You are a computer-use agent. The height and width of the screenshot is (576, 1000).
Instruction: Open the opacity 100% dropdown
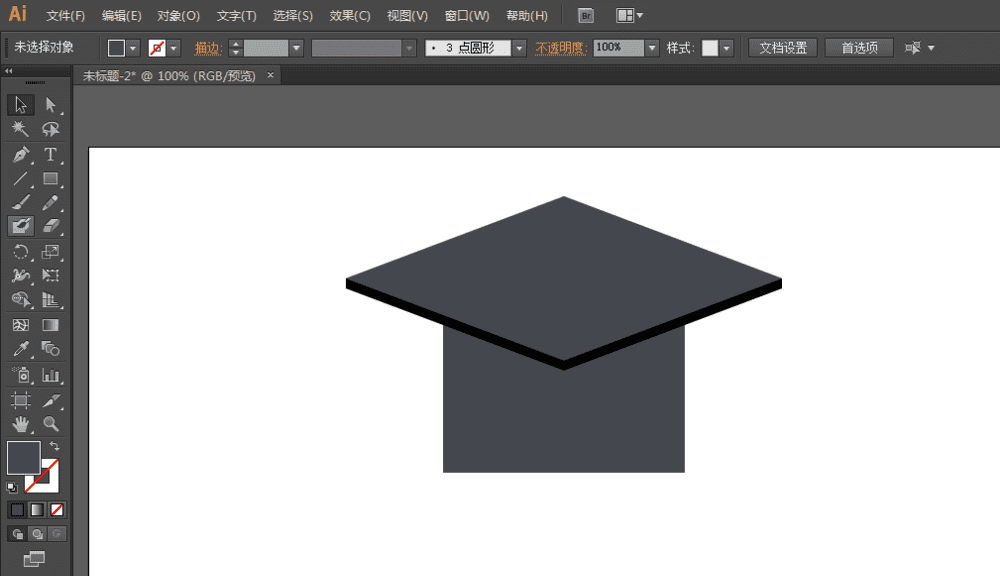tap(652, 48)
